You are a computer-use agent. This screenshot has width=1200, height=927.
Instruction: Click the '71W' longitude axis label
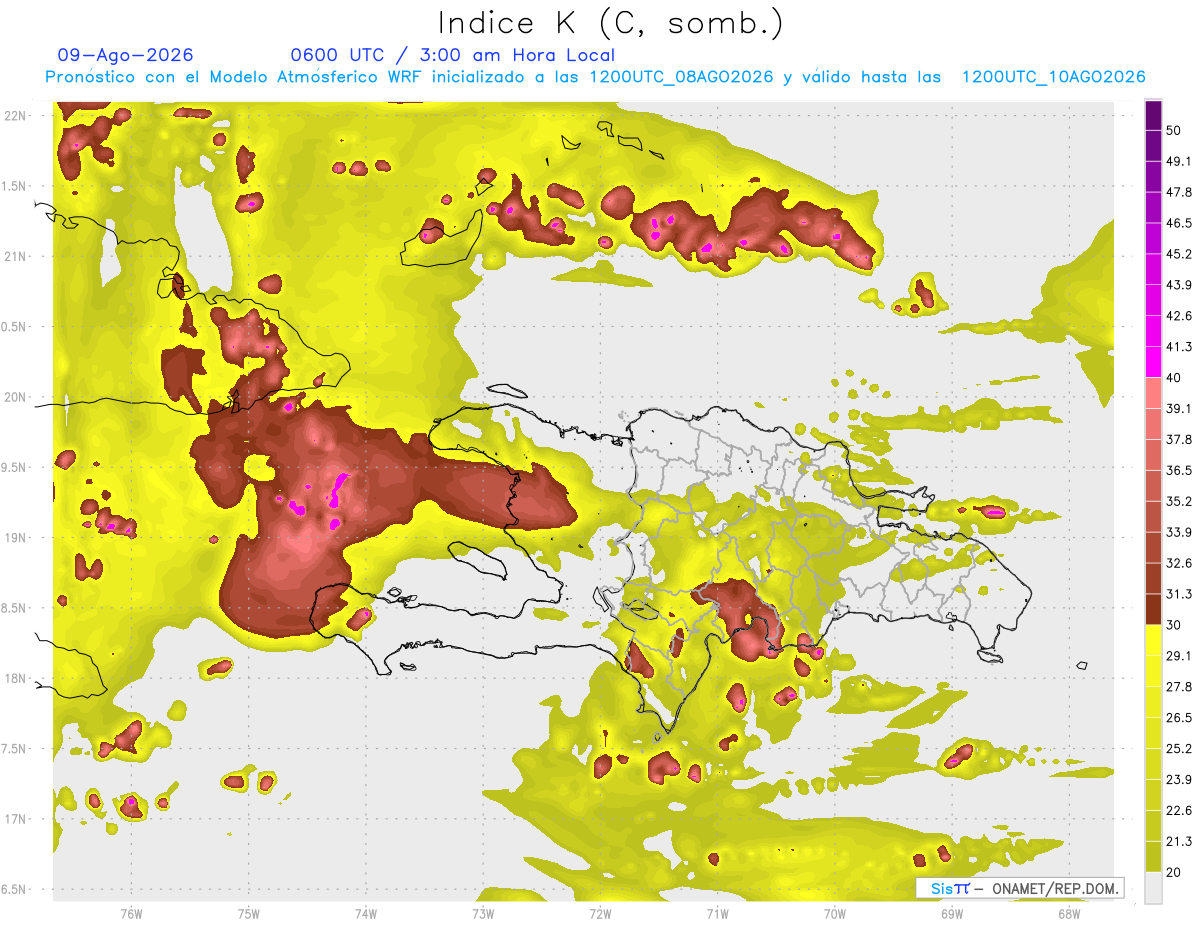pyautogui.click(x=717, y=913)
